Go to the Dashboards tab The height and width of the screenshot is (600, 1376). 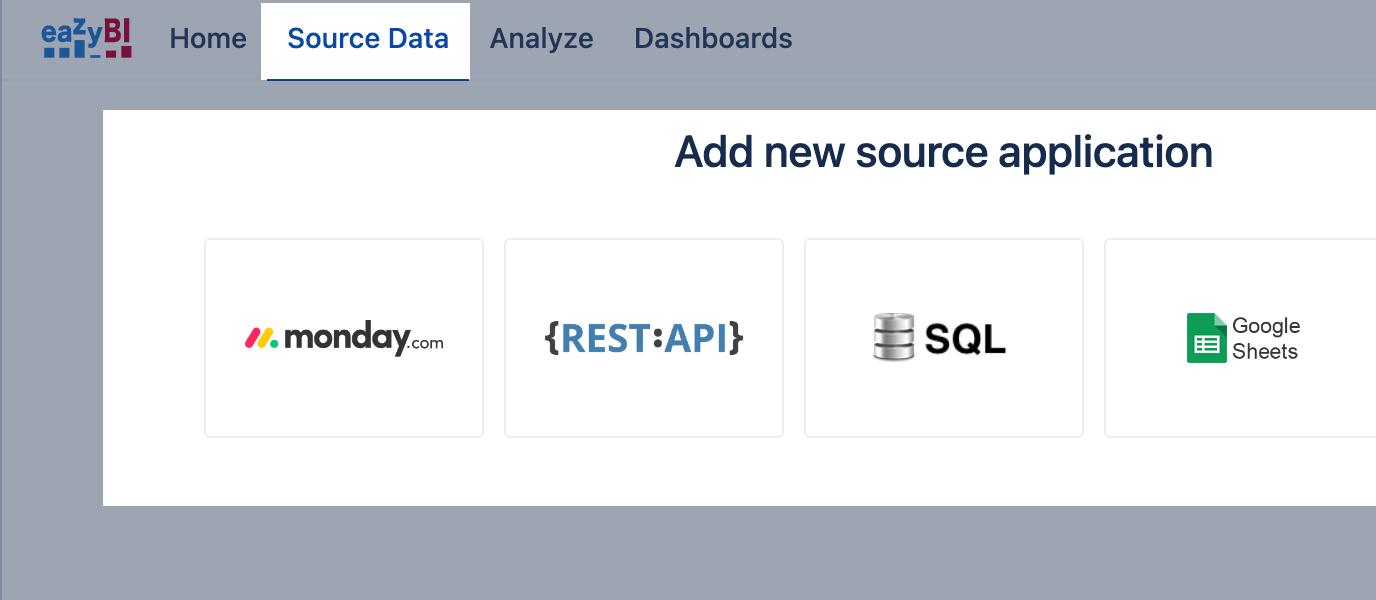click(713, 39)
